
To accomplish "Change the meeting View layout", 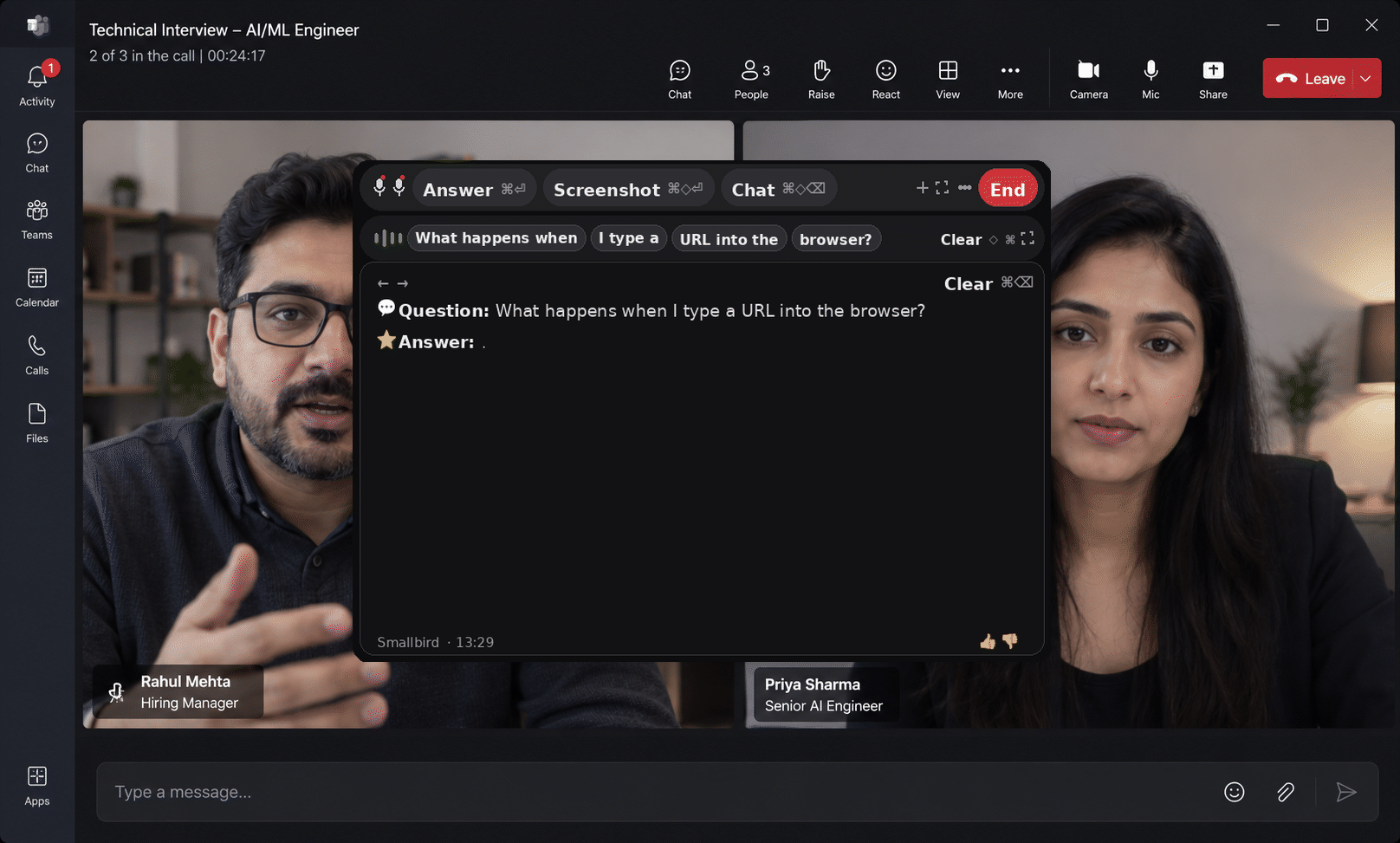I will click(x=948, y=79).
